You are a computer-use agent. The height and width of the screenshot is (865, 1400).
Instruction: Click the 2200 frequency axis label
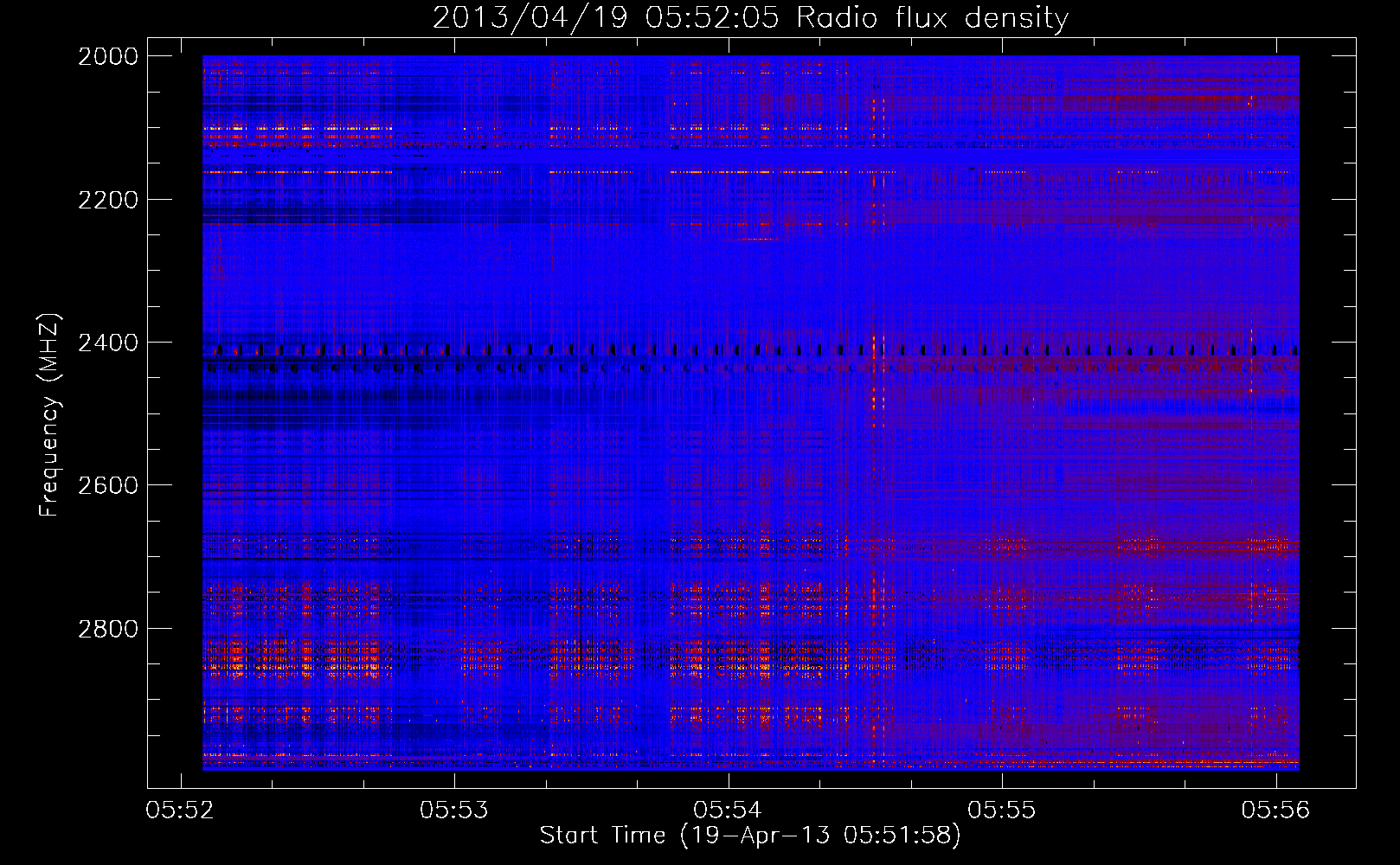click(108, 200)
